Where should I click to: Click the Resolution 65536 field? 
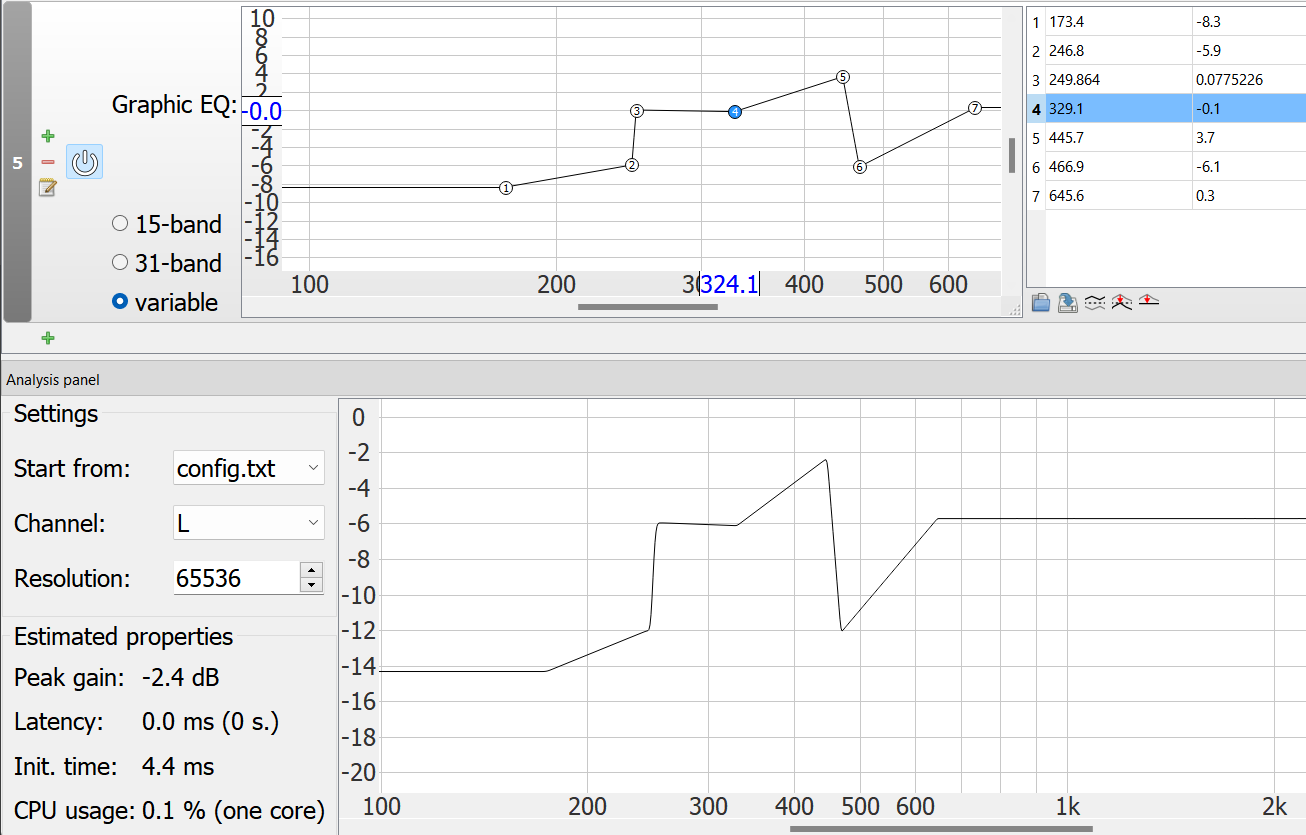tap(236, 577)
